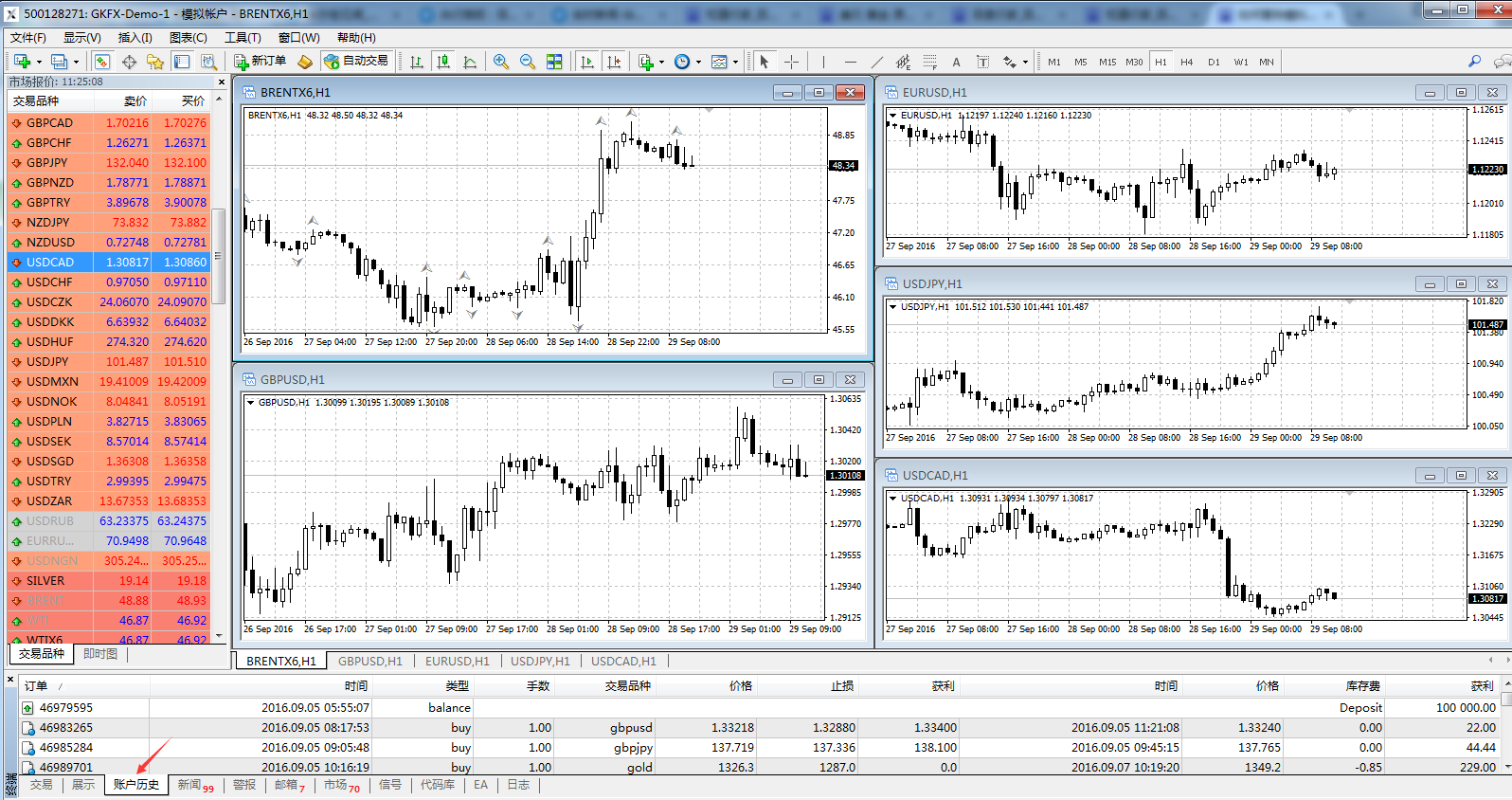
Task: Open the 图表(C) menu
Action: pos(189,37)
